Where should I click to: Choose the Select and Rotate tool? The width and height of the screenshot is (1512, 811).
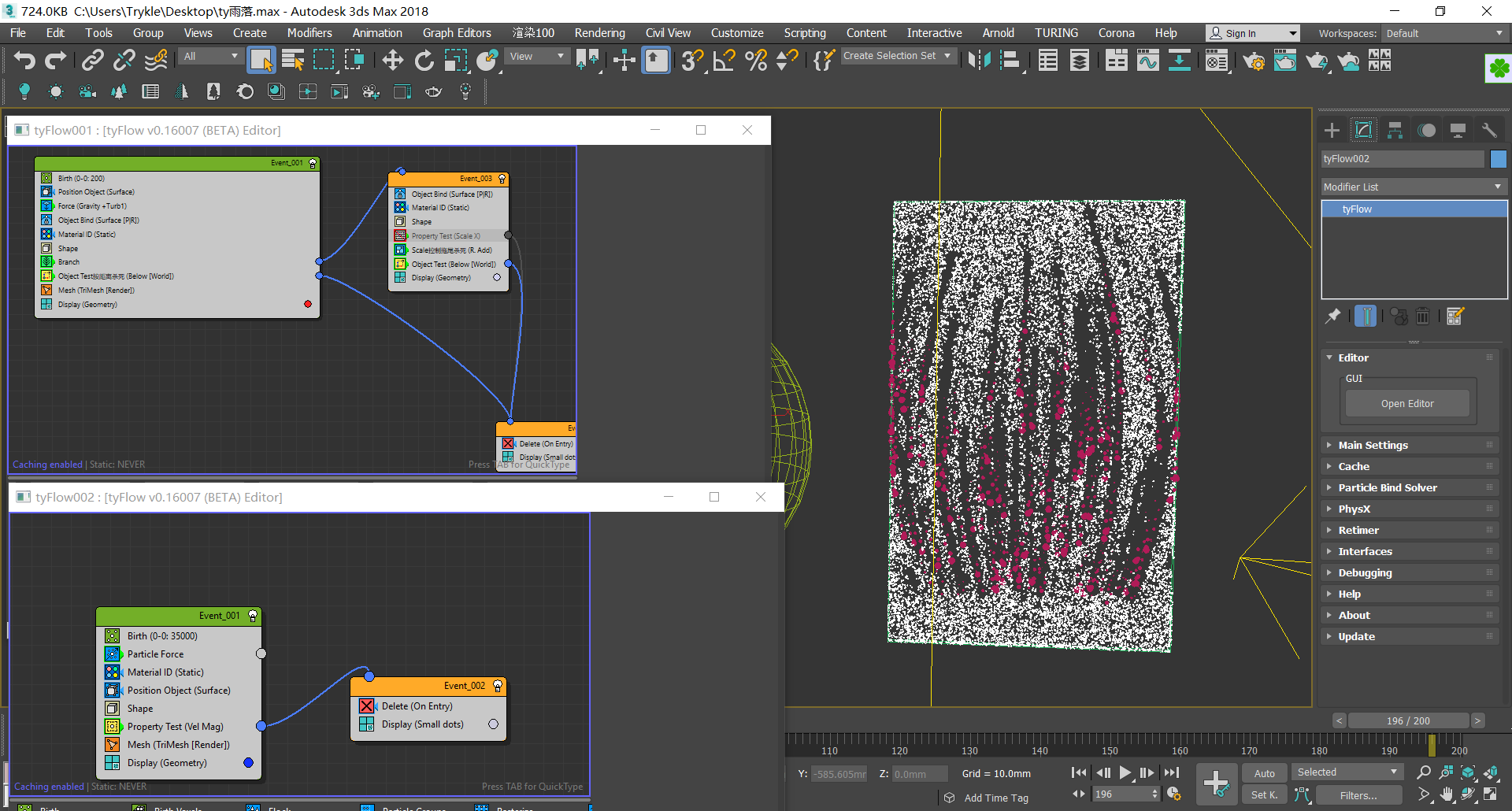click(424, 60)
